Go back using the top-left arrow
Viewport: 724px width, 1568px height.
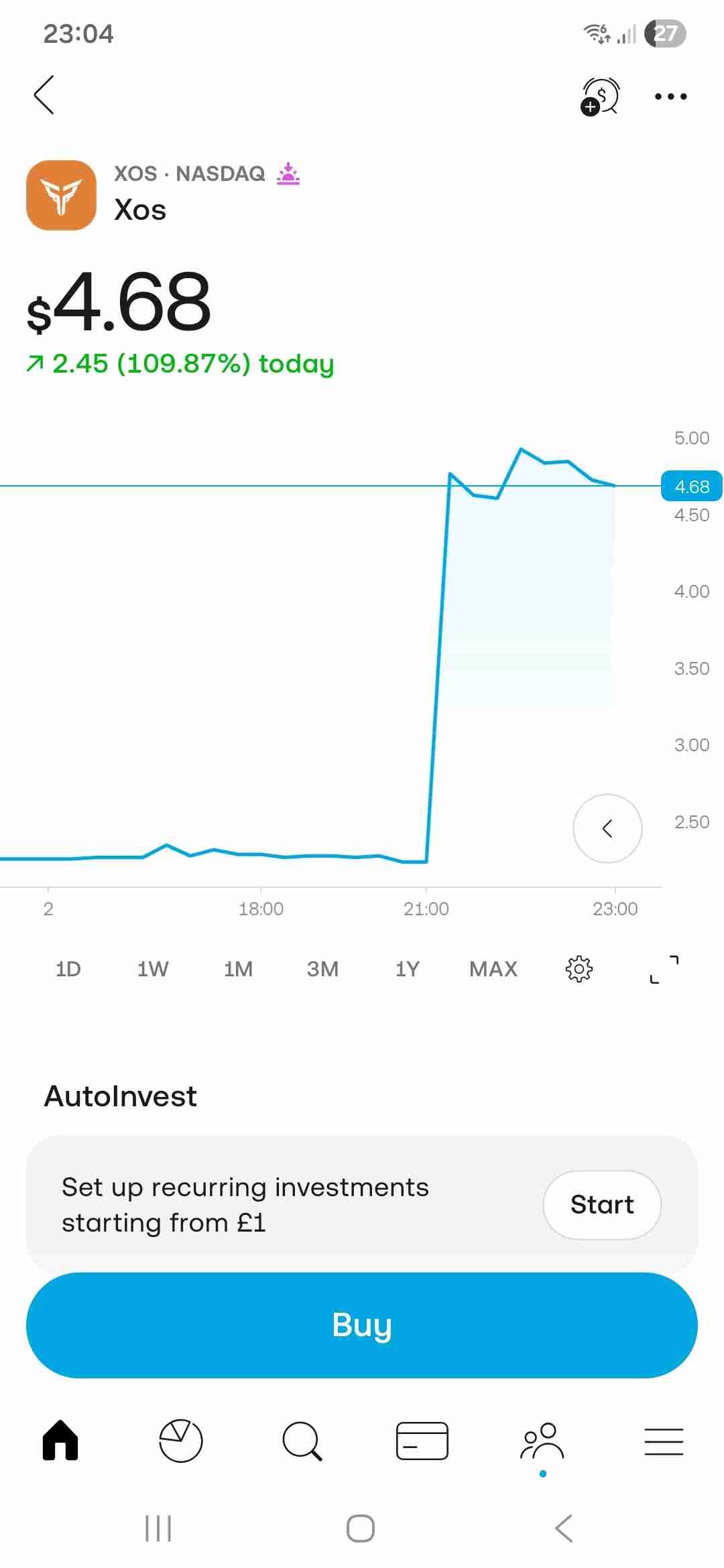44,94
